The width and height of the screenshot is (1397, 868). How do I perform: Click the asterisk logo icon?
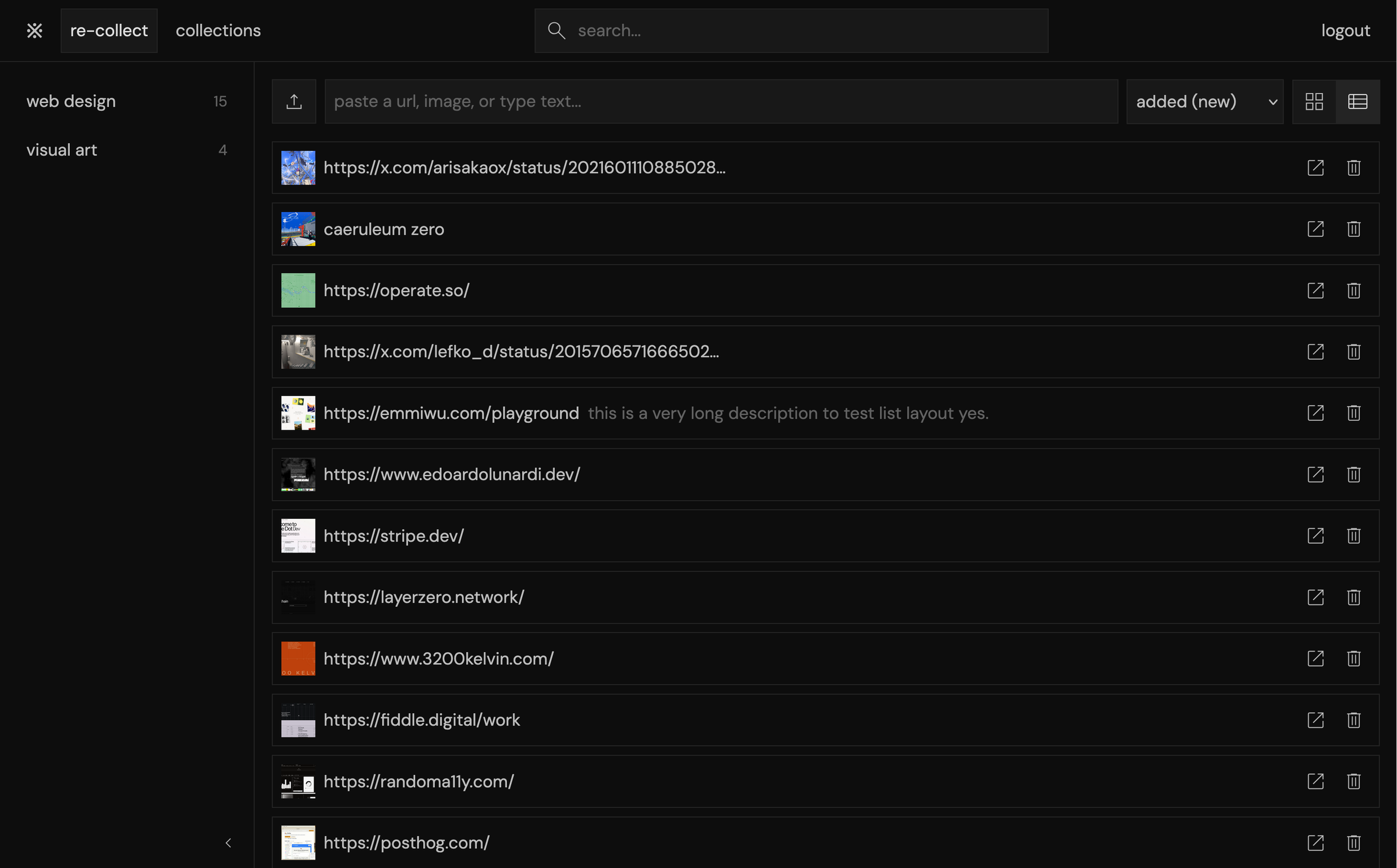tap(34, 30)
